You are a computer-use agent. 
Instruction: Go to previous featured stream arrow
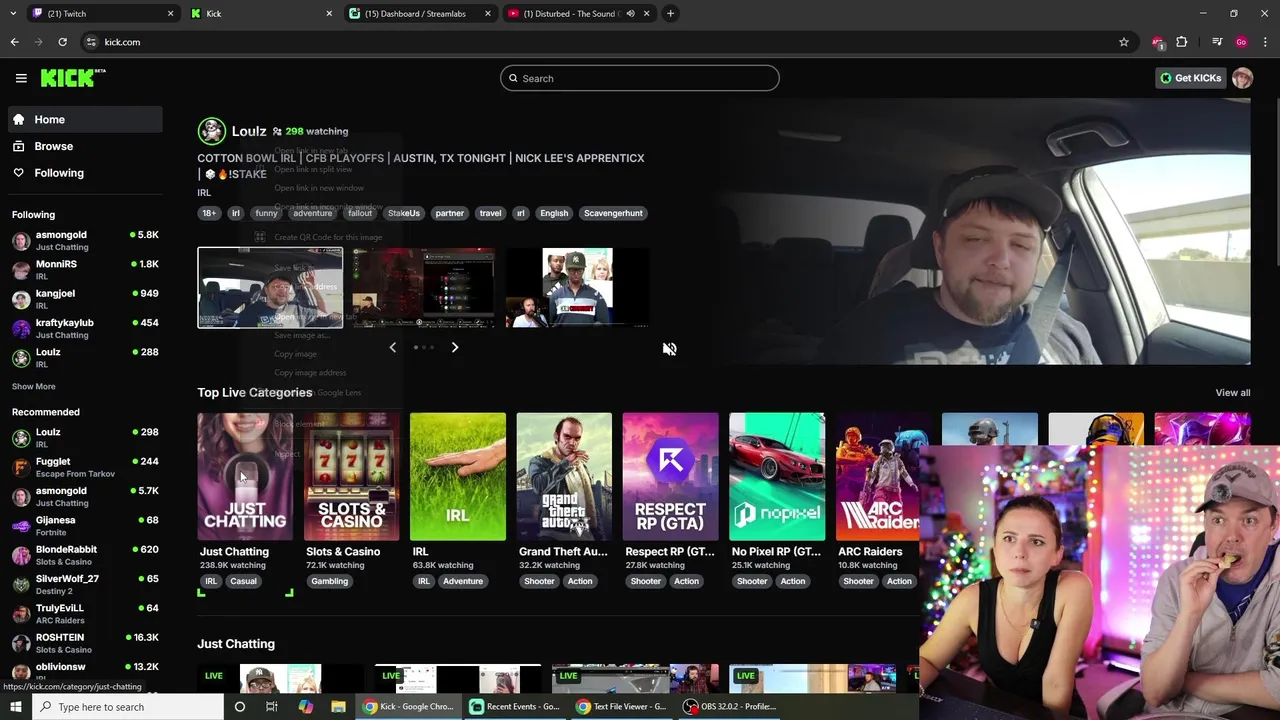392,347
